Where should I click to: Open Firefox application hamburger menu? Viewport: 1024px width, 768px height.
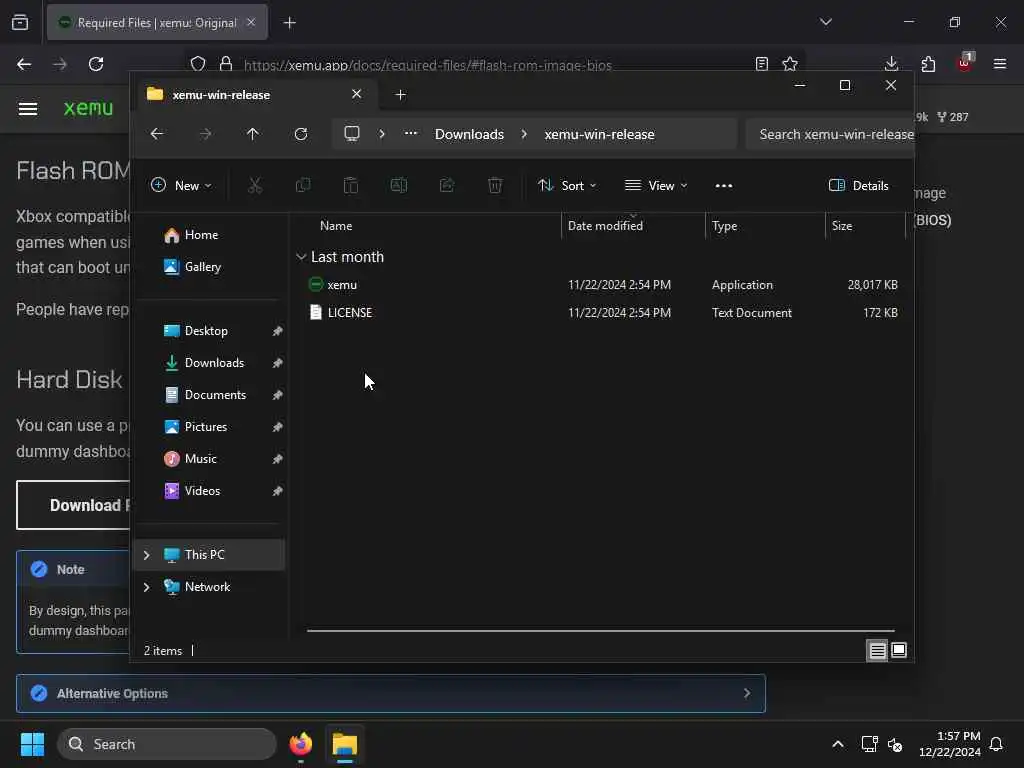click(x=1000, y=64)
